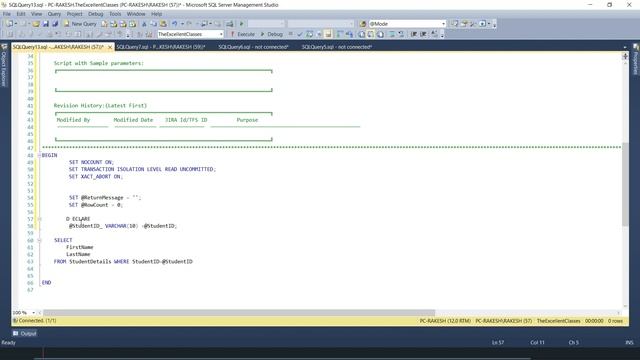
Task: Open Query Options icon
Action: point(319,34)
